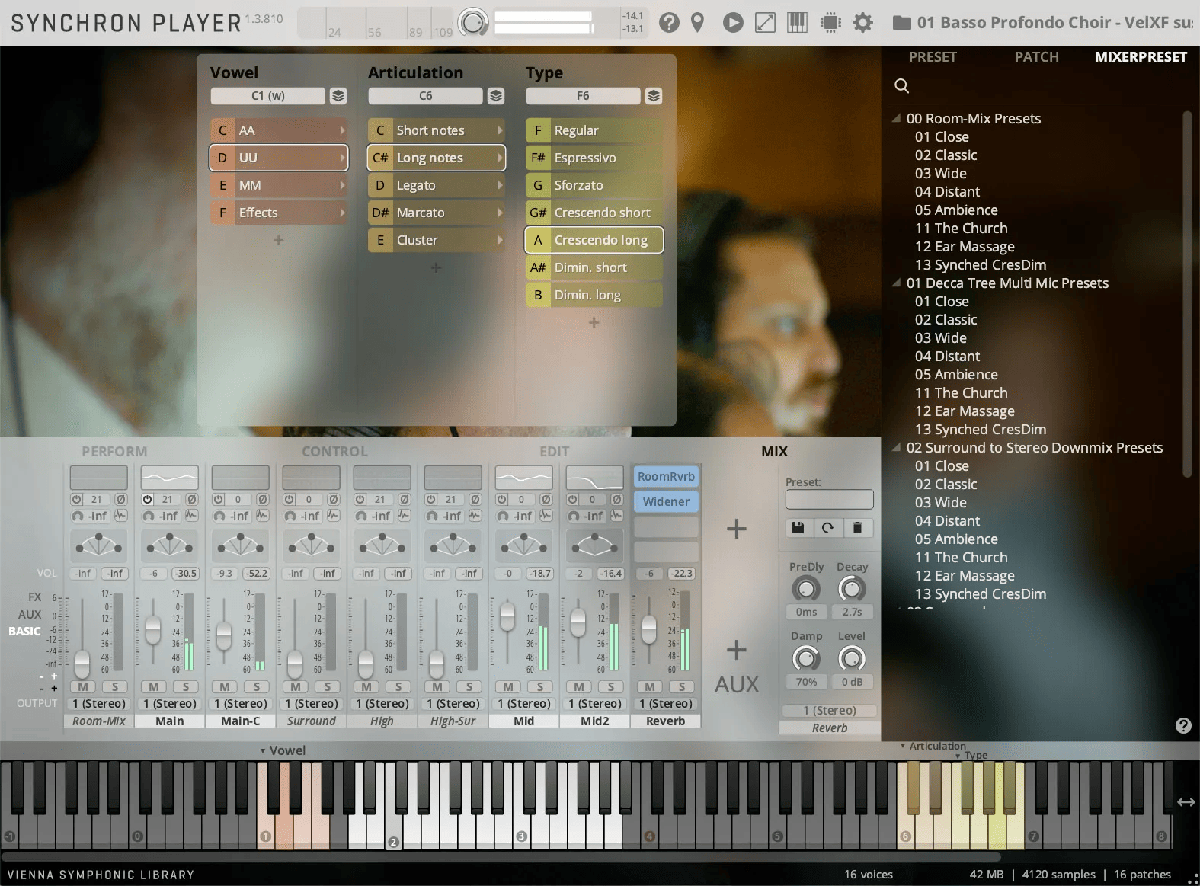Click the location pin icon in toolbar
Screen dimensions: 1200x886
(698, 22)
